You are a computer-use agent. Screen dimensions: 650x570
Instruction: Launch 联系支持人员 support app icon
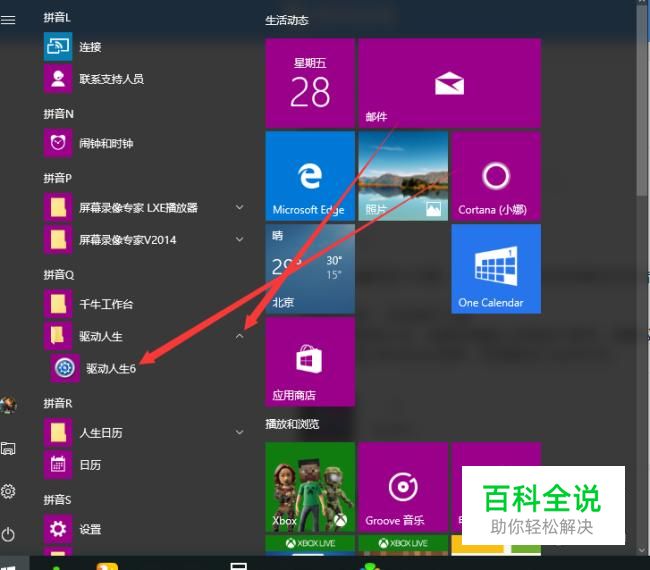point(58,78)
